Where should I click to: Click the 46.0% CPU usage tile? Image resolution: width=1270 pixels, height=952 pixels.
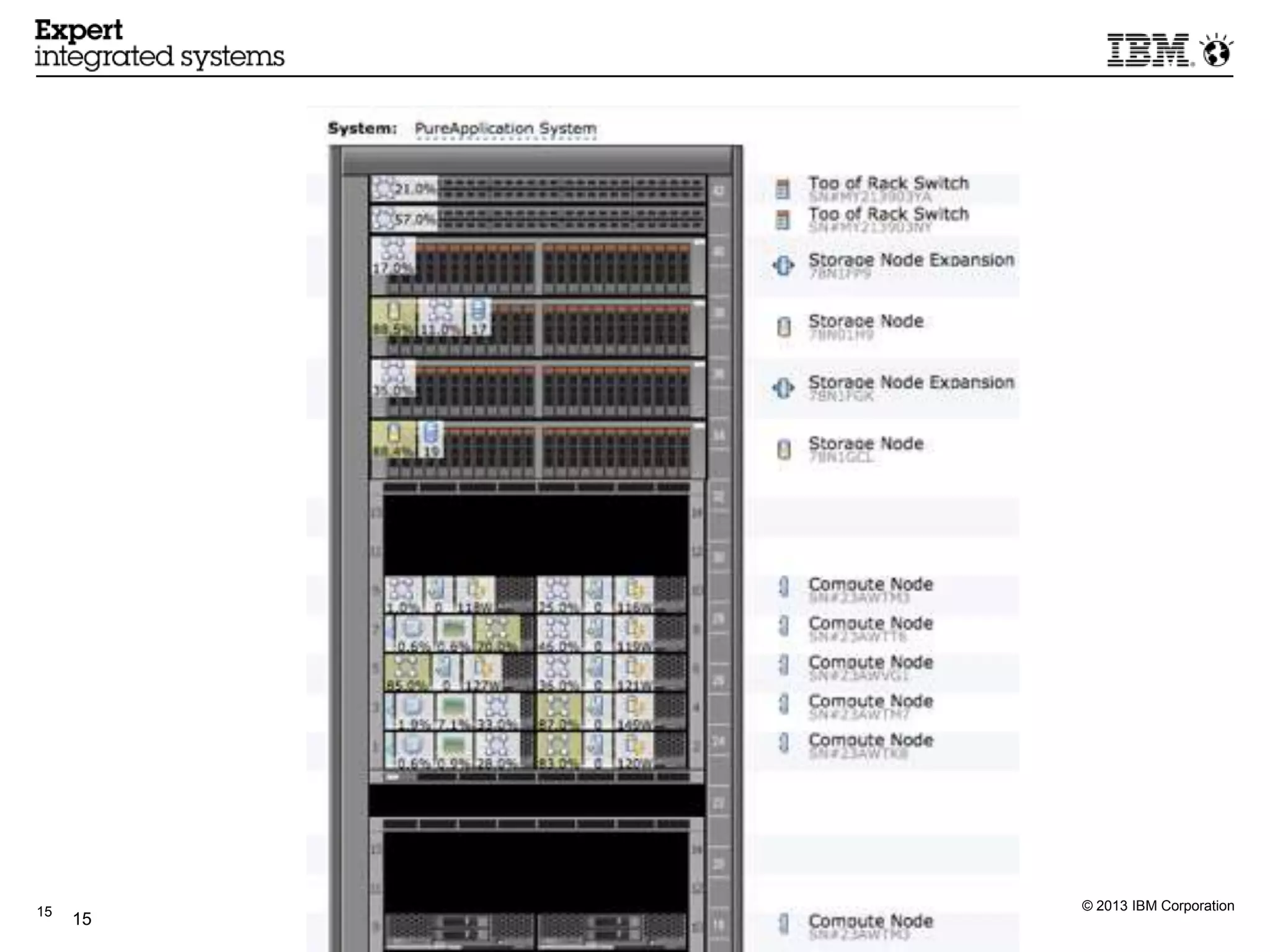pyautogui.click(x=557, y=633)
